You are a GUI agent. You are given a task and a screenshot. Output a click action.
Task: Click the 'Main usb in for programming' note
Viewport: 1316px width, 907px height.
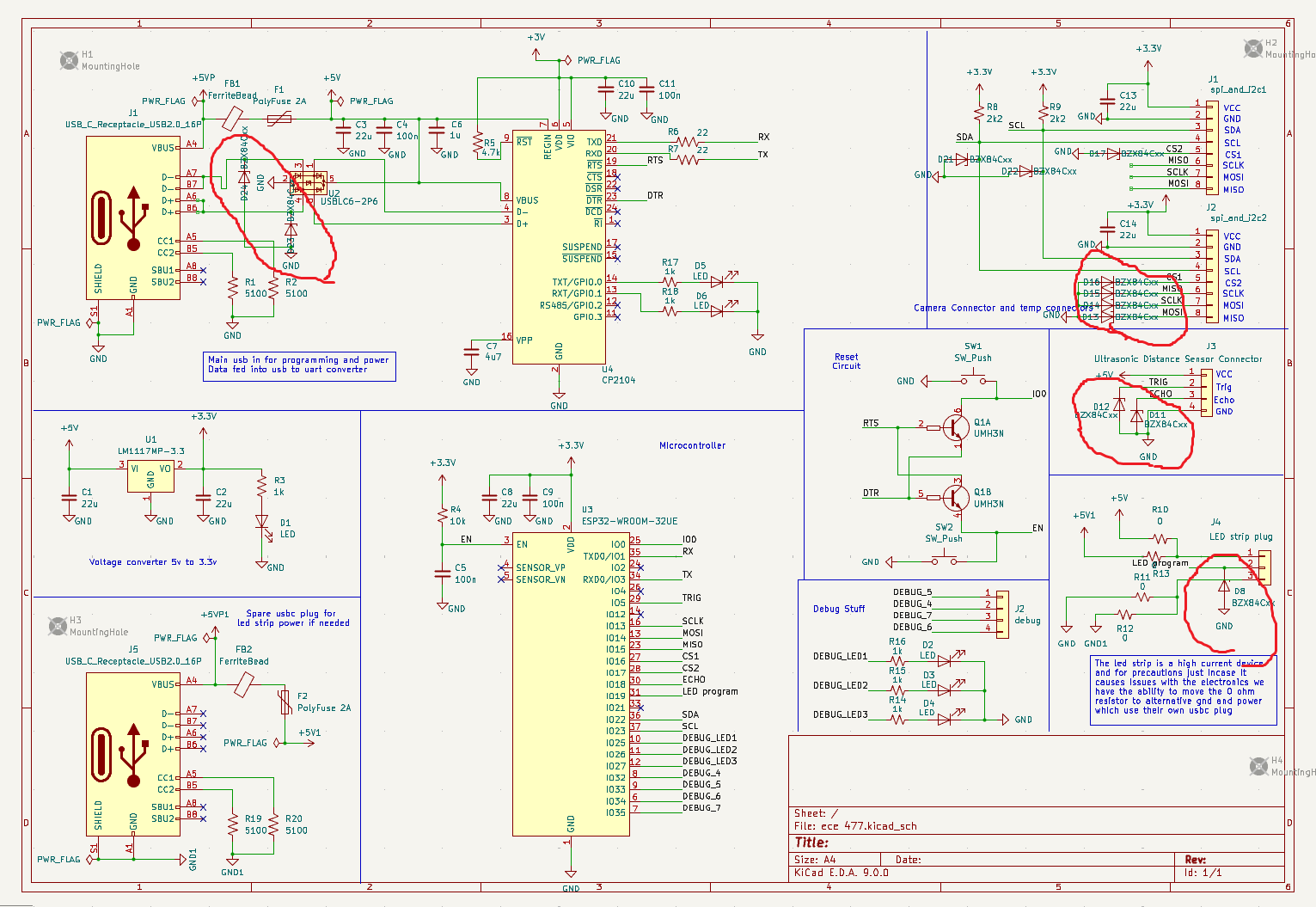299,365
